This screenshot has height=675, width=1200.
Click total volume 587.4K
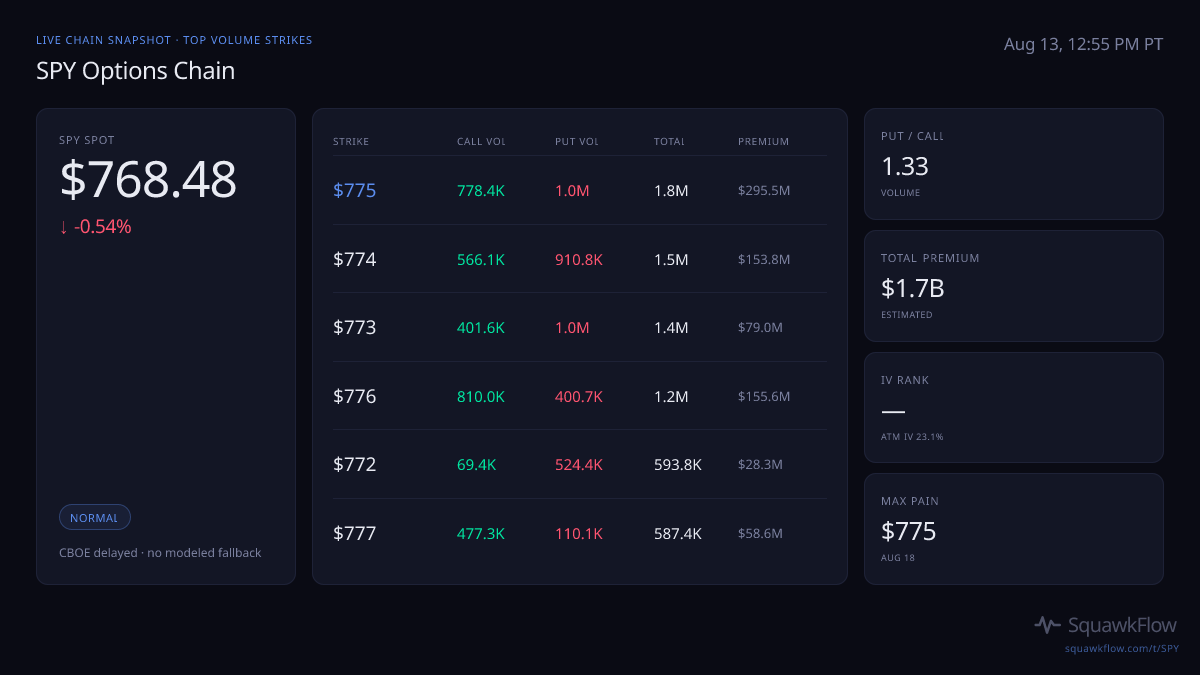(x=678, y=533)
